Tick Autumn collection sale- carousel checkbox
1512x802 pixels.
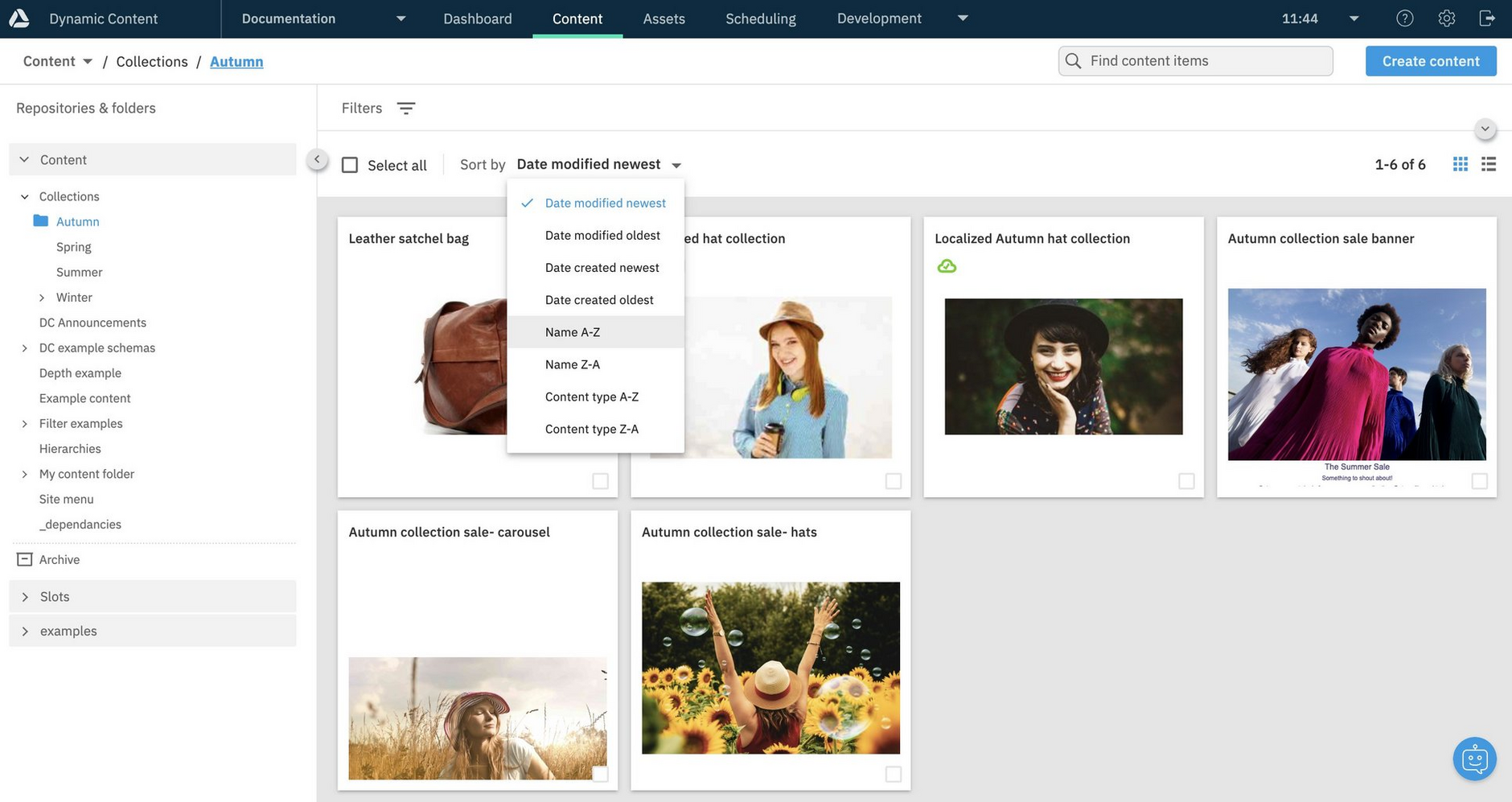coord(600,774)
